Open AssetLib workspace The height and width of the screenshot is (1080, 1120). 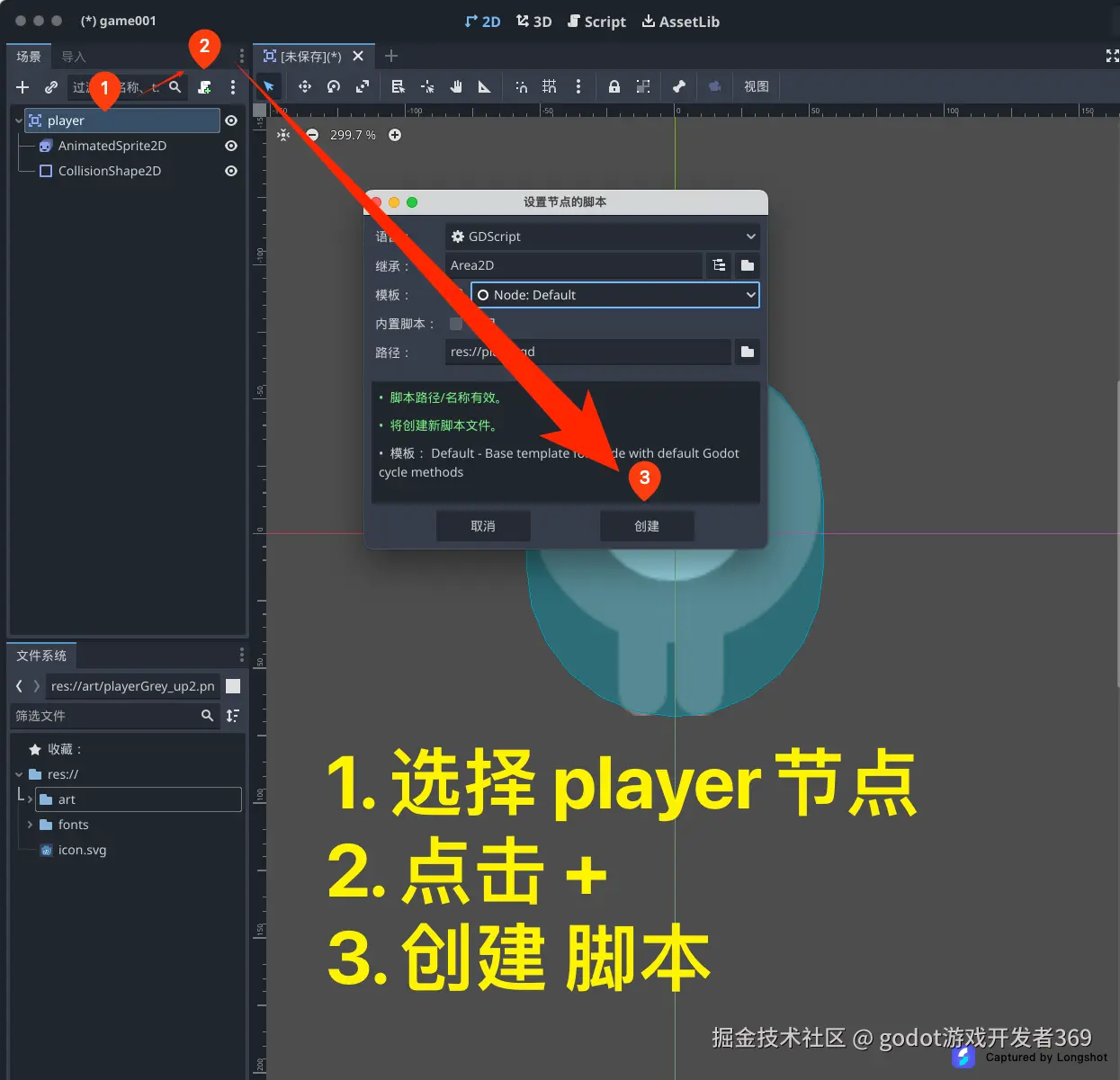pos(680,22)
